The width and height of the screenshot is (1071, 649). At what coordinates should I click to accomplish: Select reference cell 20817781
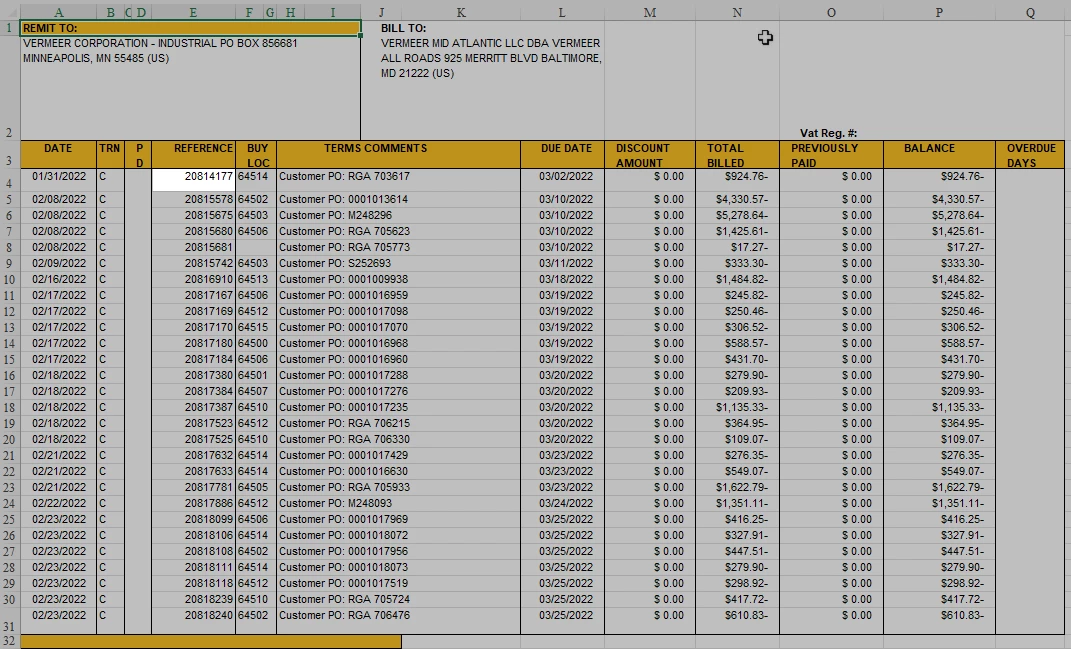click(193, 487)
